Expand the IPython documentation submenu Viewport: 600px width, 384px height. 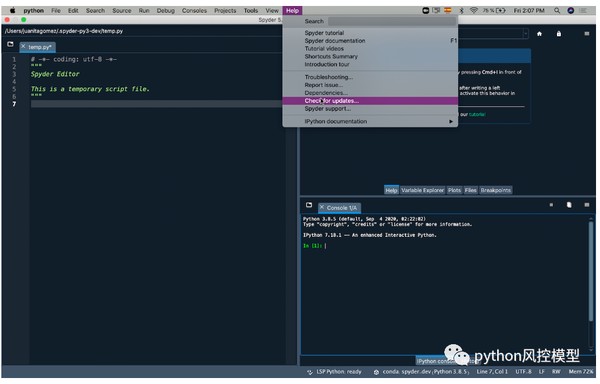point(451,122)
